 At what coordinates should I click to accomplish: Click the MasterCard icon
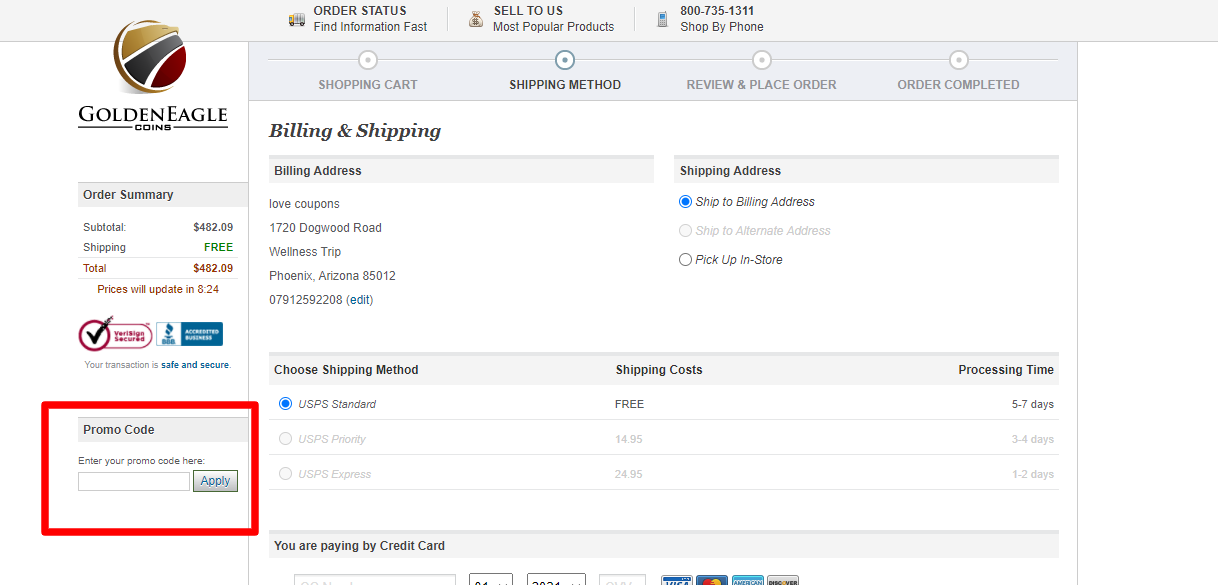tap(712, 581)
